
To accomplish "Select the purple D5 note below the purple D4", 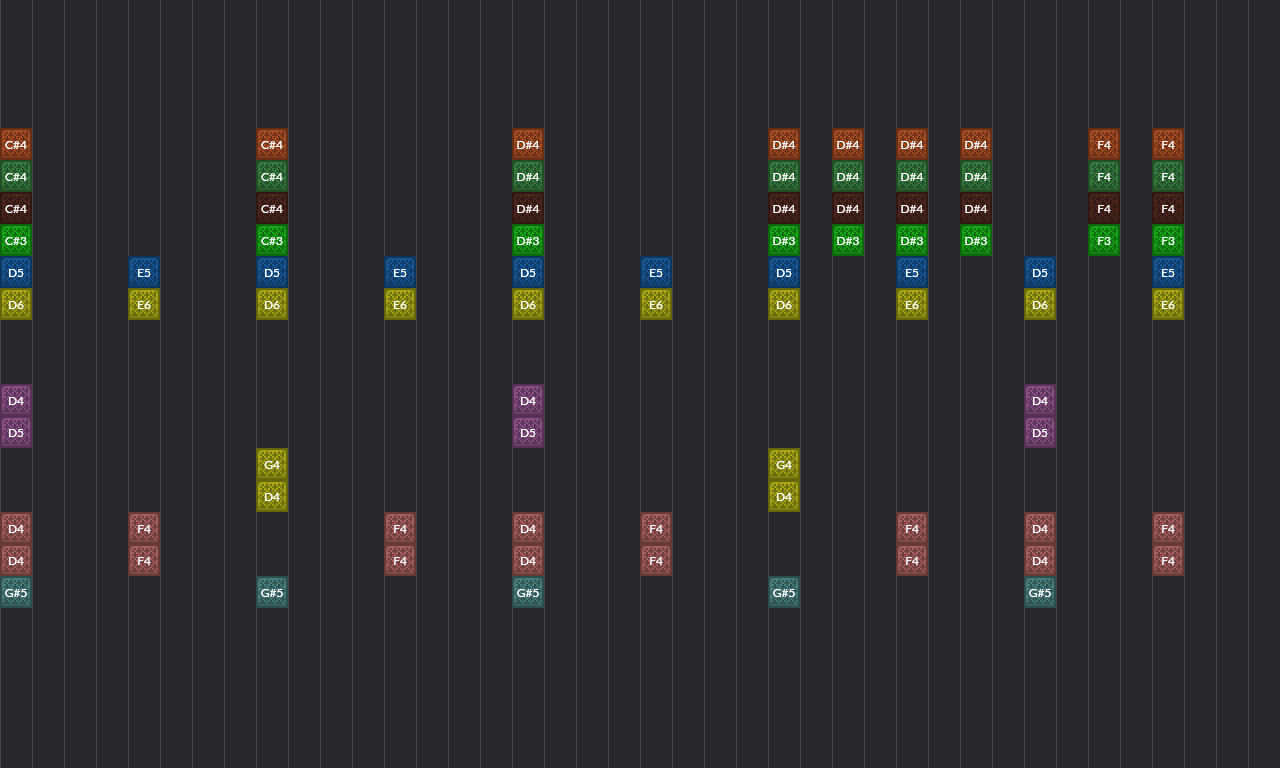I will point(528,432).
